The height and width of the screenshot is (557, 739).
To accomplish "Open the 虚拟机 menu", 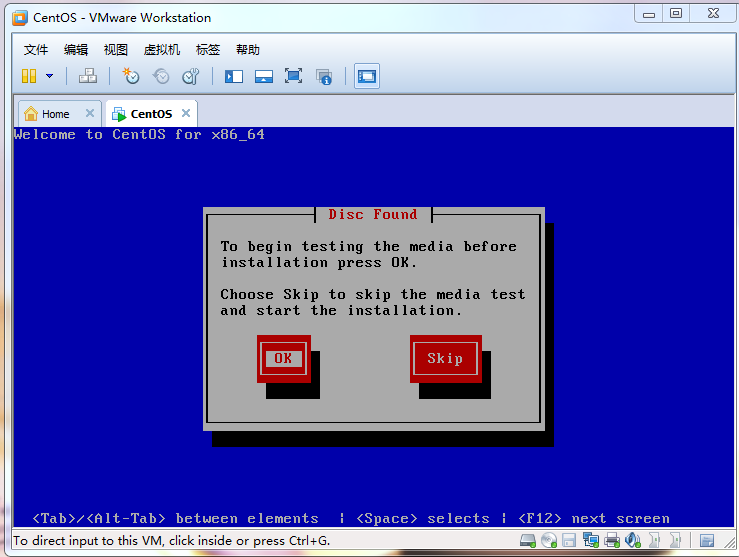I will click(162, 50).
